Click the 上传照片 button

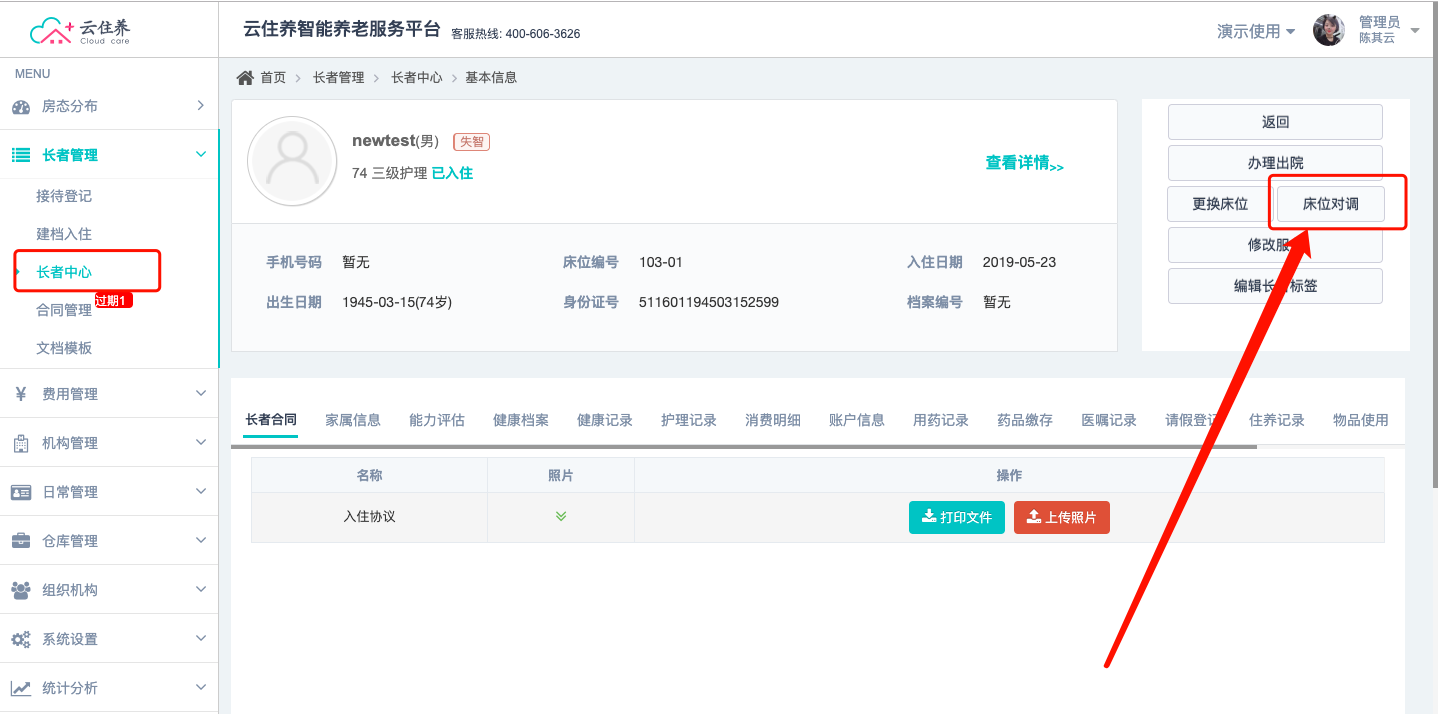[1061, 518]
